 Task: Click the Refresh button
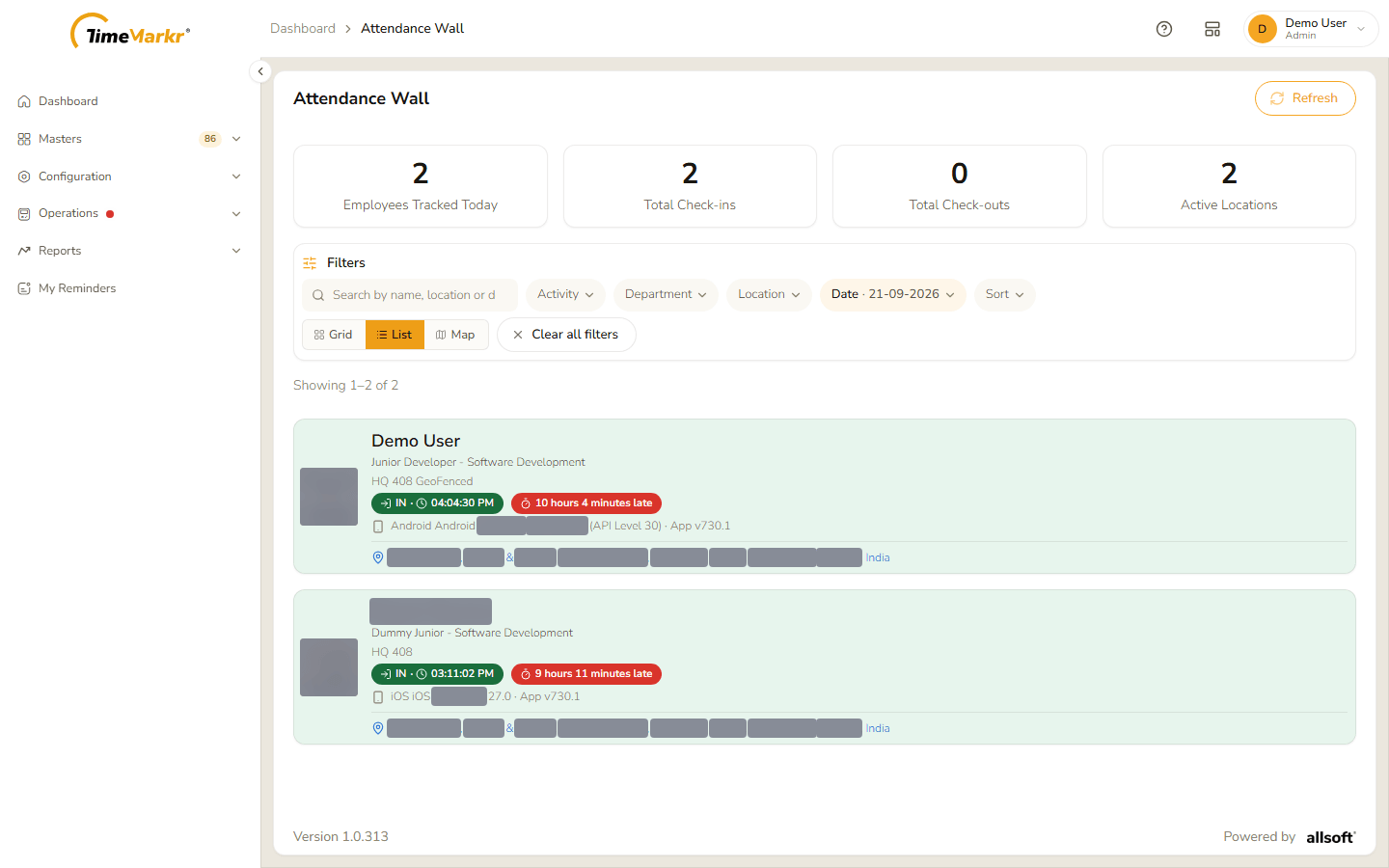(1305, 98)
